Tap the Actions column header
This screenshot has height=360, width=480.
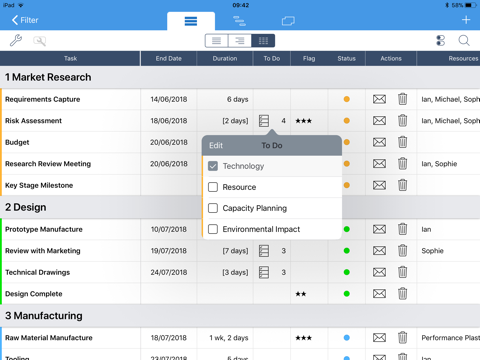tap(391, 58)
